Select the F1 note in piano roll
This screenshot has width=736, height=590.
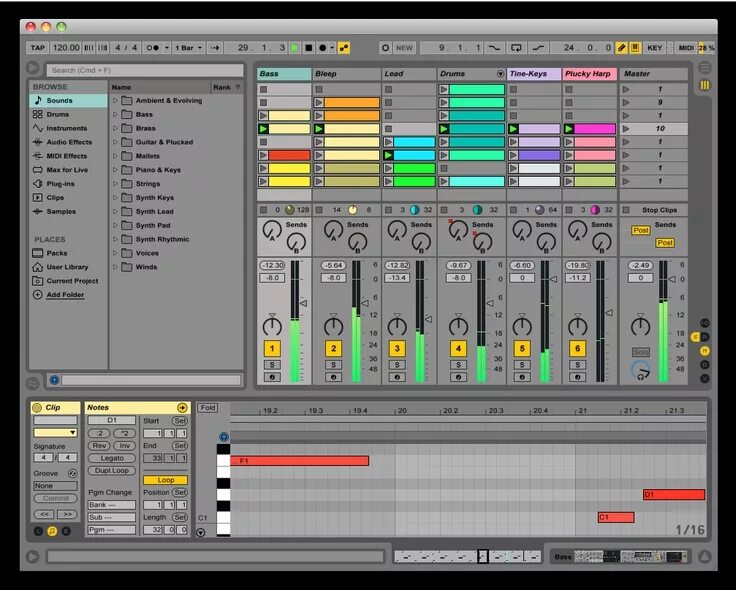(x=299, y=461)
